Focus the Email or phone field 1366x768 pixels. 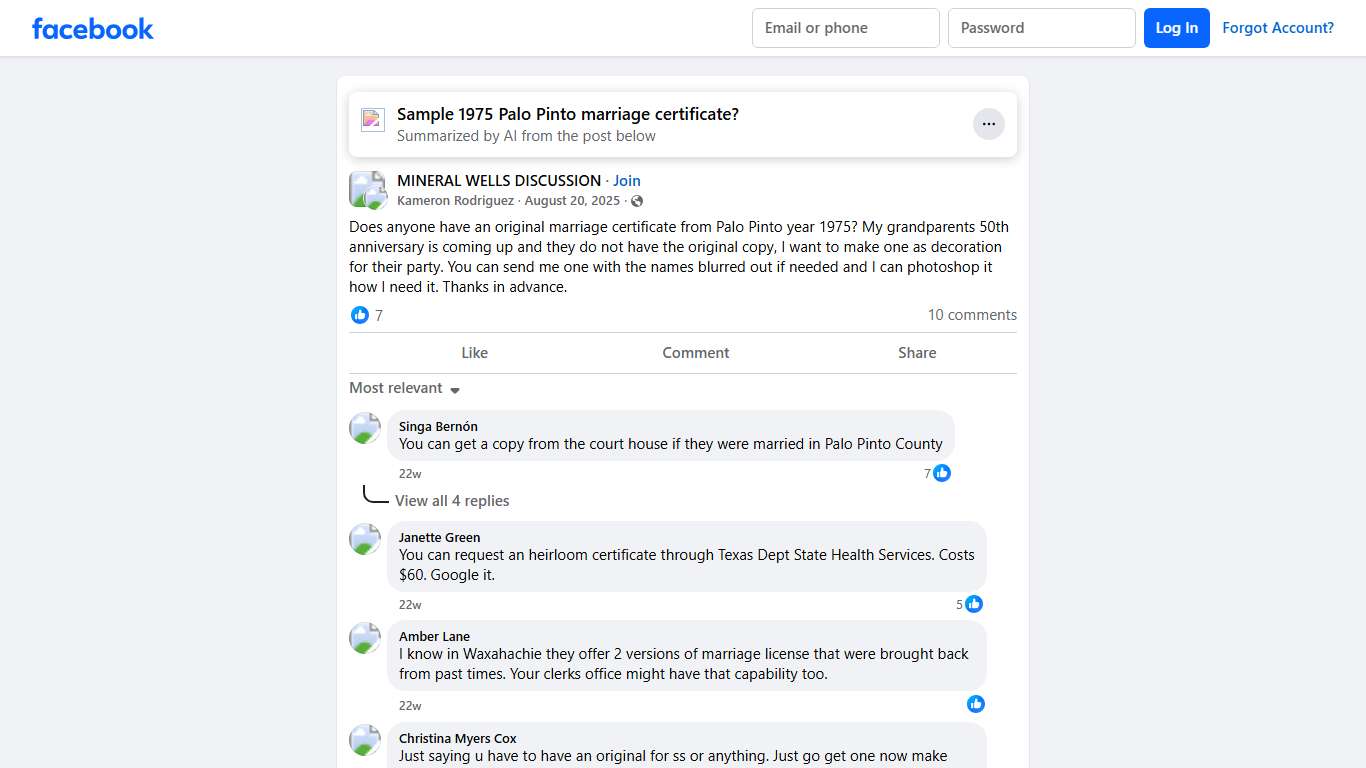pyautogui.click(x=845, y=28)
